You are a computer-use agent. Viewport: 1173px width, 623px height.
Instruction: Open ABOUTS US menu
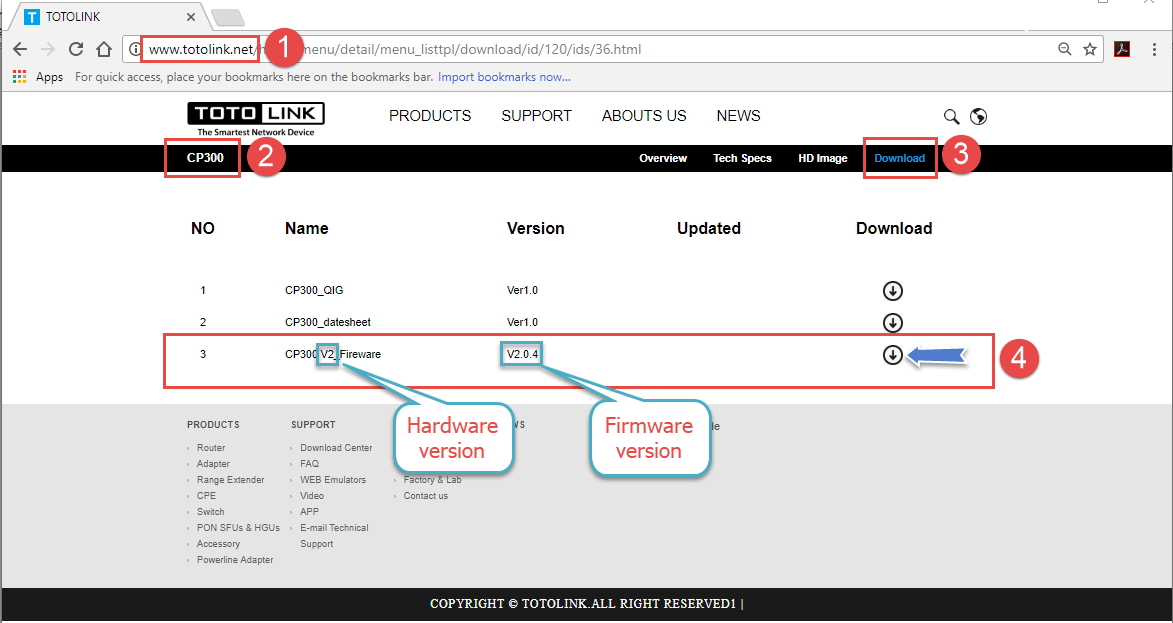[644, 116]
